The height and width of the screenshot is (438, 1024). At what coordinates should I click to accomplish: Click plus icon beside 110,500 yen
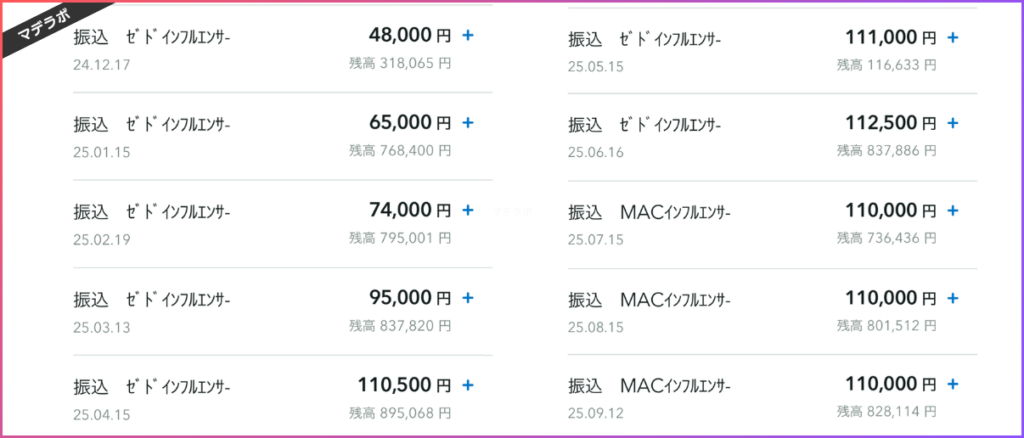(467, 384)
